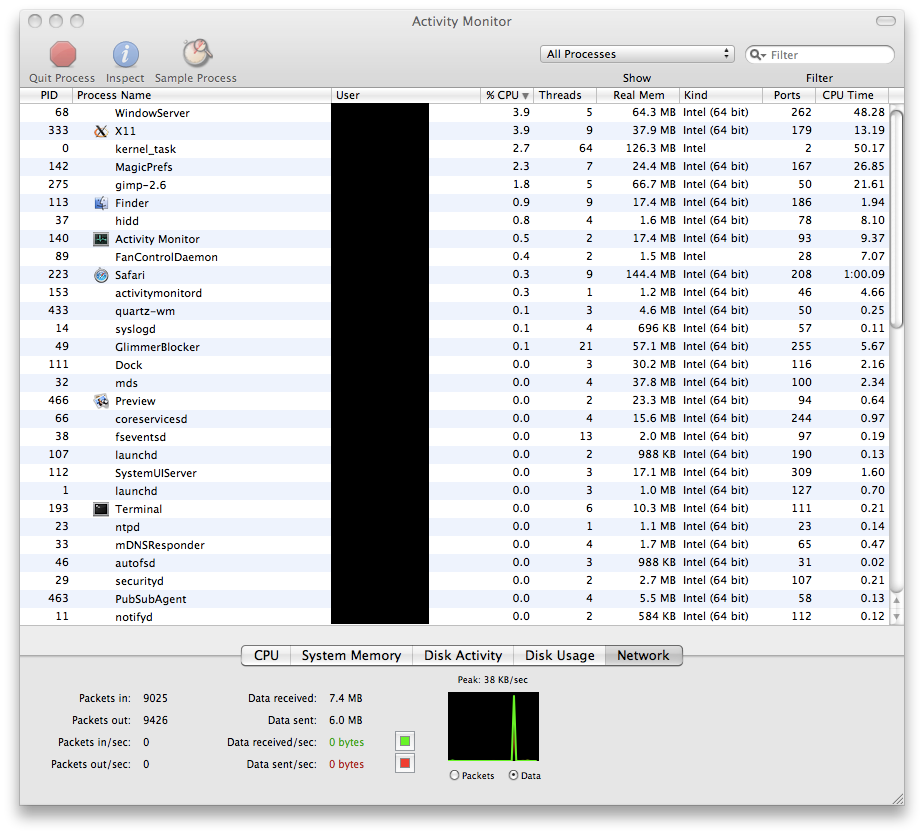Screen dimensions: 924x835
Task: Sort by Real Mem column header
Action: click(638, 95)
